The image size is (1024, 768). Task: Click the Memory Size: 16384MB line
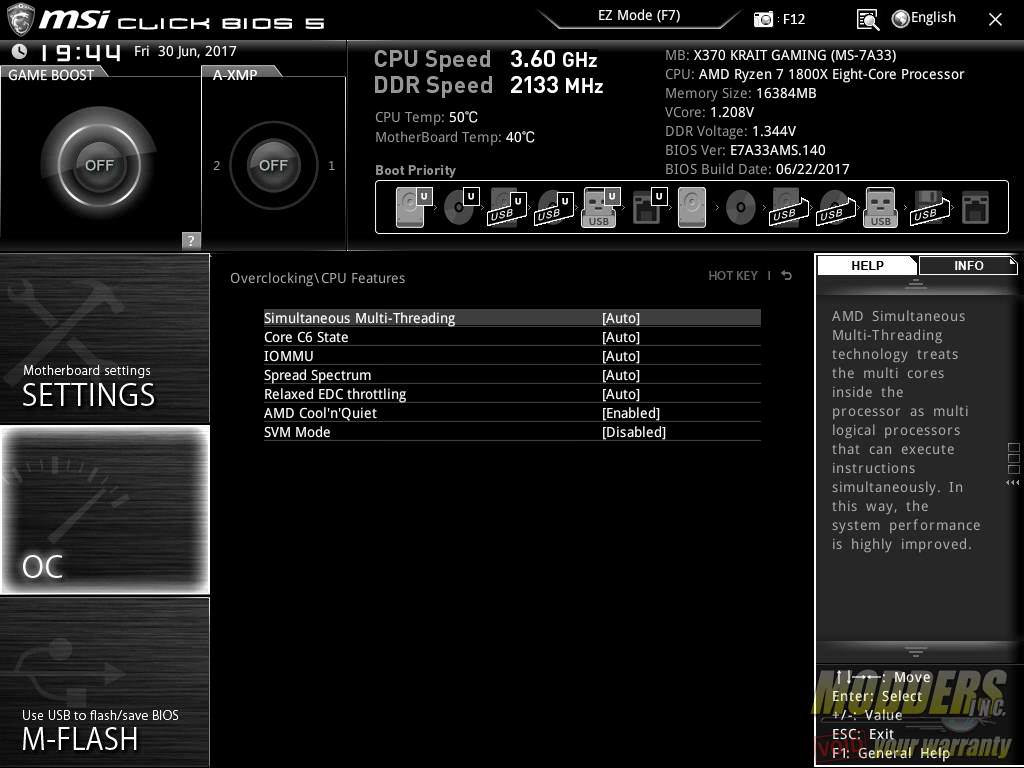click(x=741, y=93)
